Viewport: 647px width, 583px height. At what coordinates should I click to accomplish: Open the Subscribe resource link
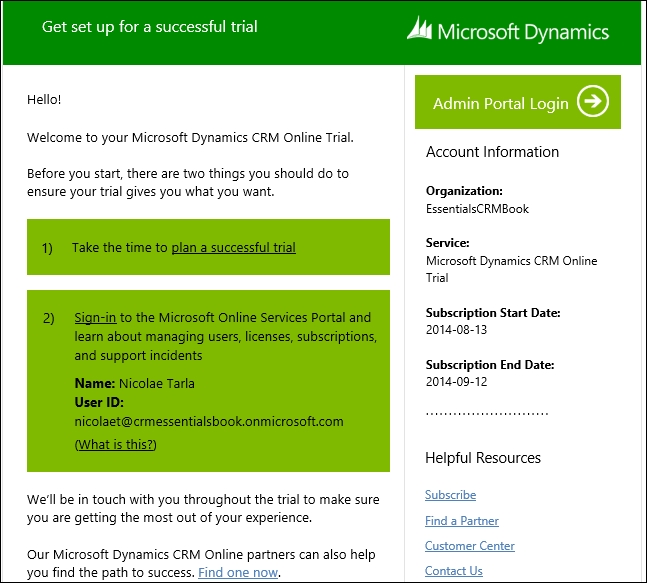pyautogui.click(x=451, y=495)
